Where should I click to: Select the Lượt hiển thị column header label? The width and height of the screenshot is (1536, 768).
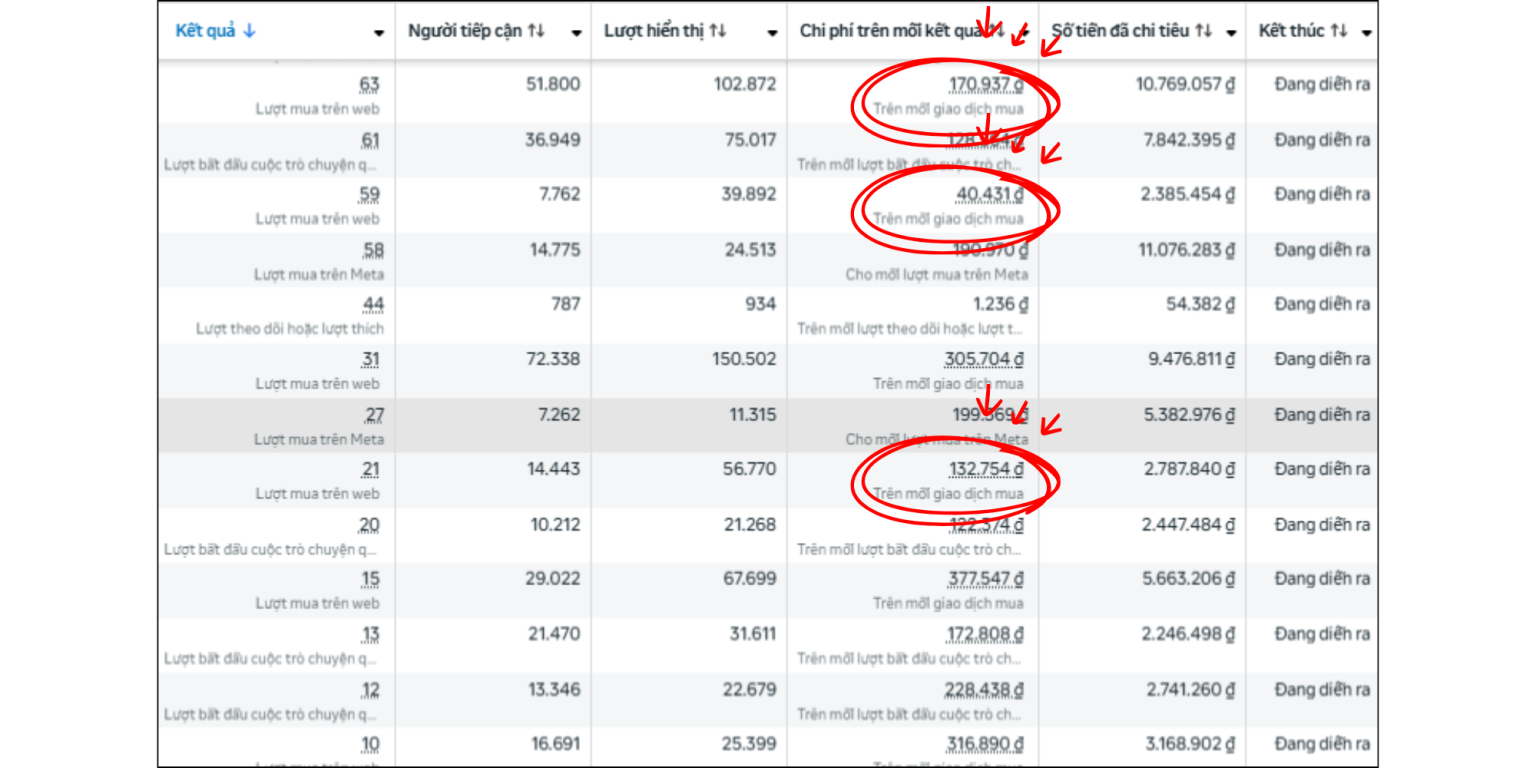654,31
